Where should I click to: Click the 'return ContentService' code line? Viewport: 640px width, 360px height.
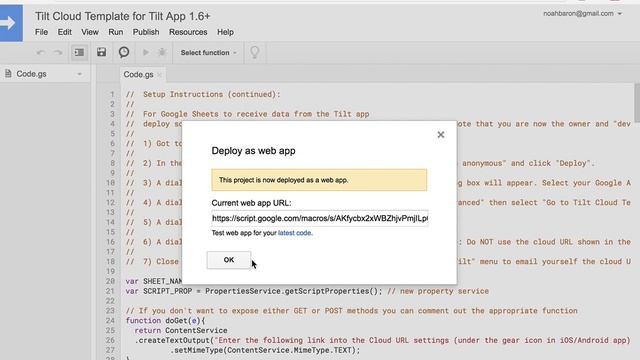coord(181,330)
